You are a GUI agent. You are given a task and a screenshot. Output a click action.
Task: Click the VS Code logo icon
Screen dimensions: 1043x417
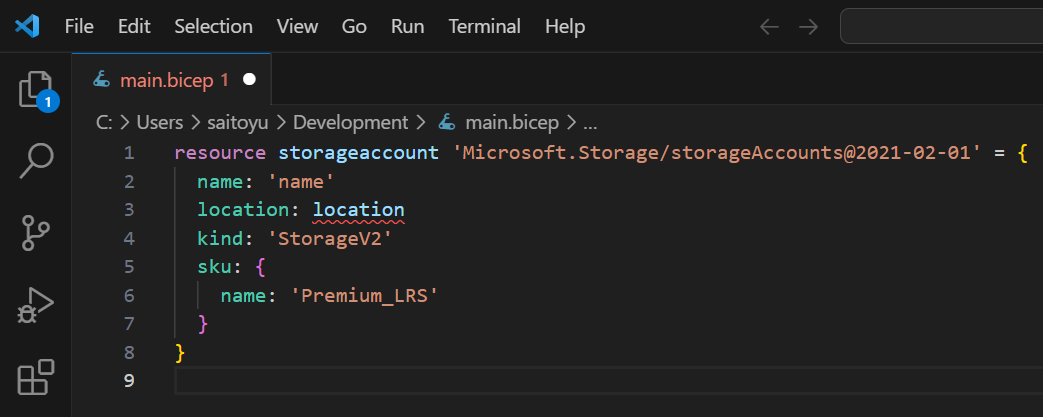pyautogui.click(x=27, y=26)
